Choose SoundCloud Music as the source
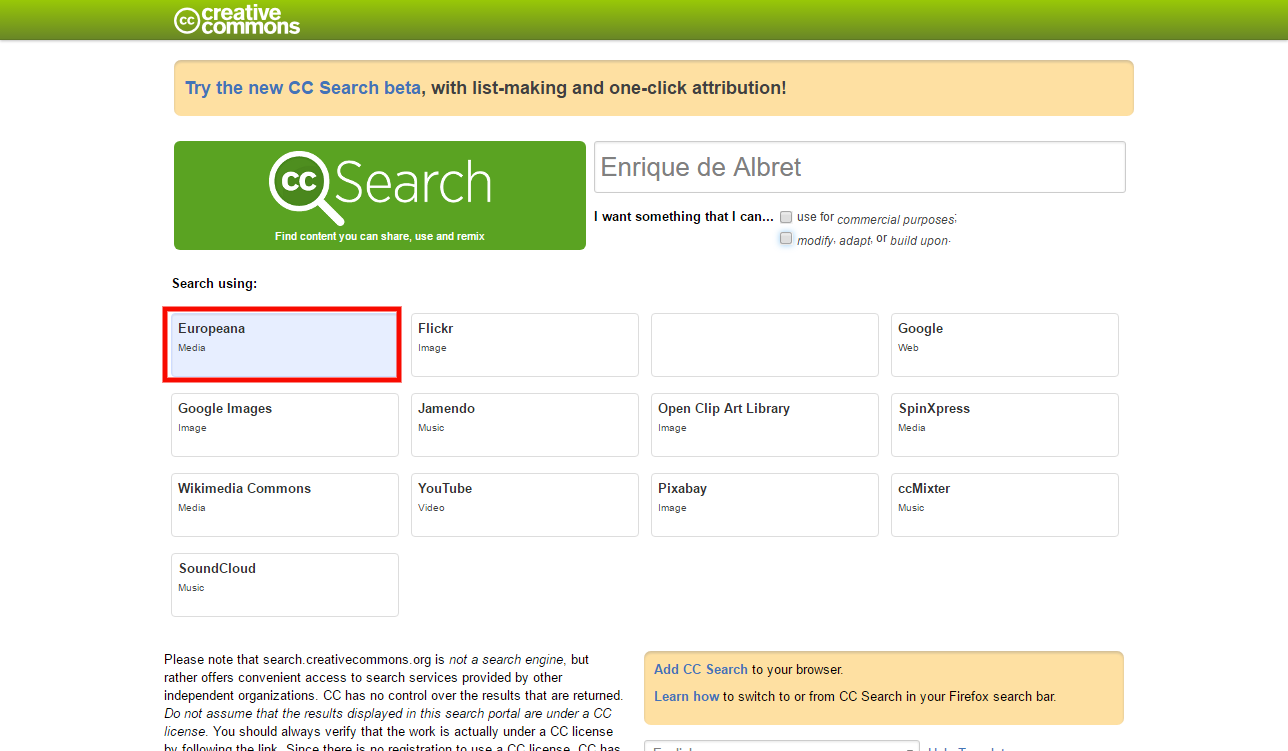Image resolution: width=1288 pixels, height=751 pixels. click(285, 585)
